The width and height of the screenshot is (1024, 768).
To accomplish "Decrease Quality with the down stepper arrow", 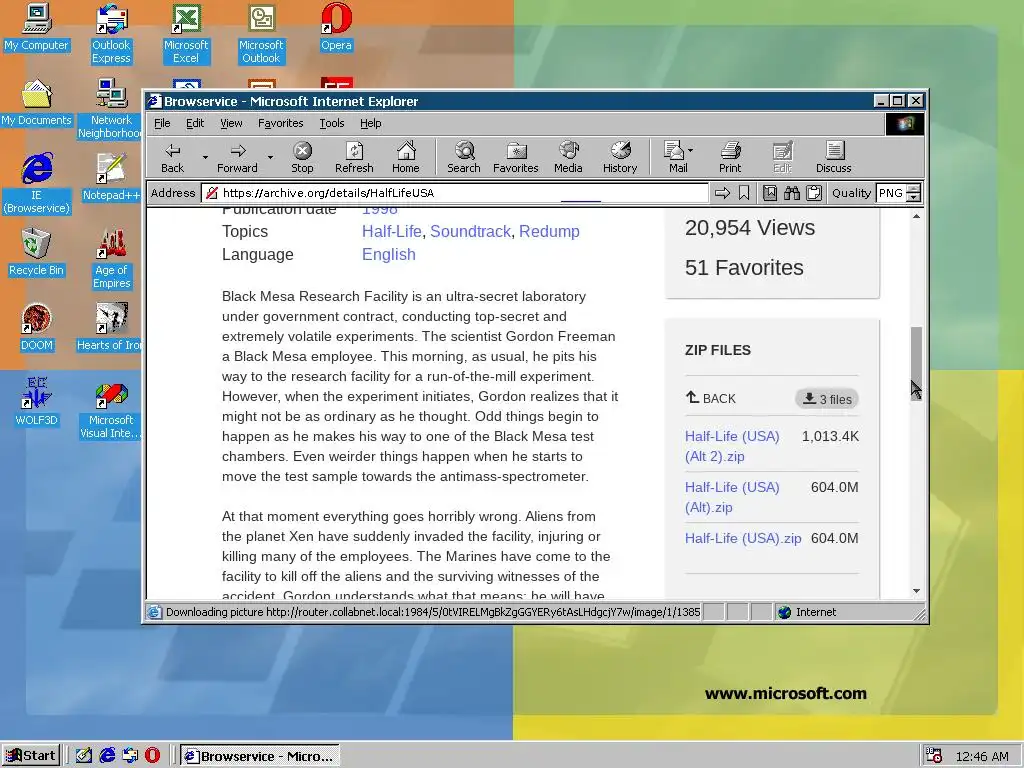I will 914,197.
